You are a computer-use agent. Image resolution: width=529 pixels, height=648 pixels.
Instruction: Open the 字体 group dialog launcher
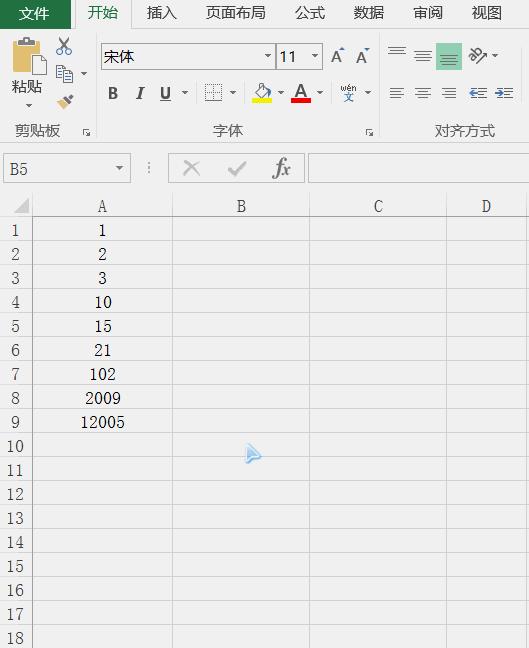(x=369, y=132)
